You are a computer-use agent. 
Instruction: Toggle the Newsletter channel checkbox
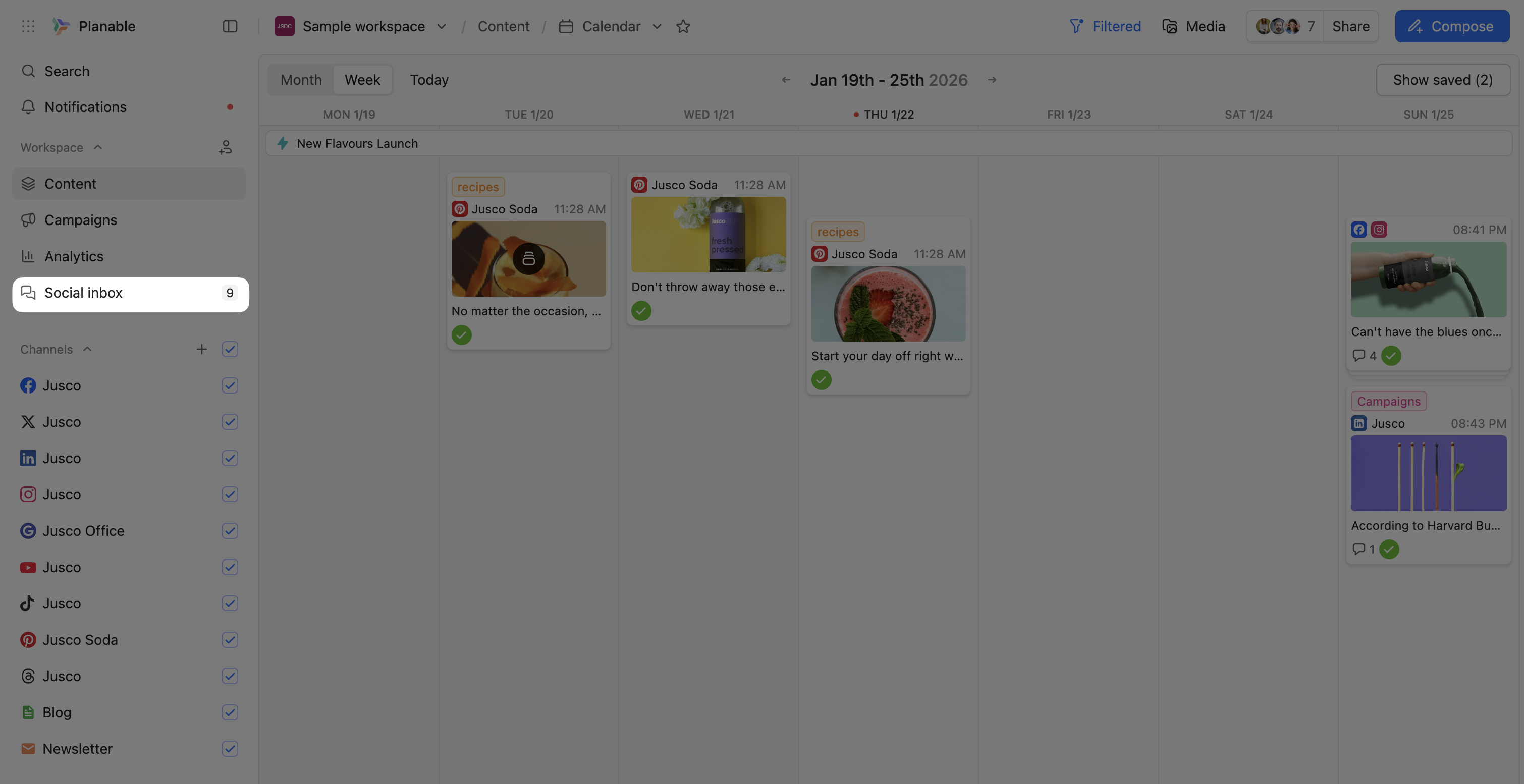tap(230, 749)
